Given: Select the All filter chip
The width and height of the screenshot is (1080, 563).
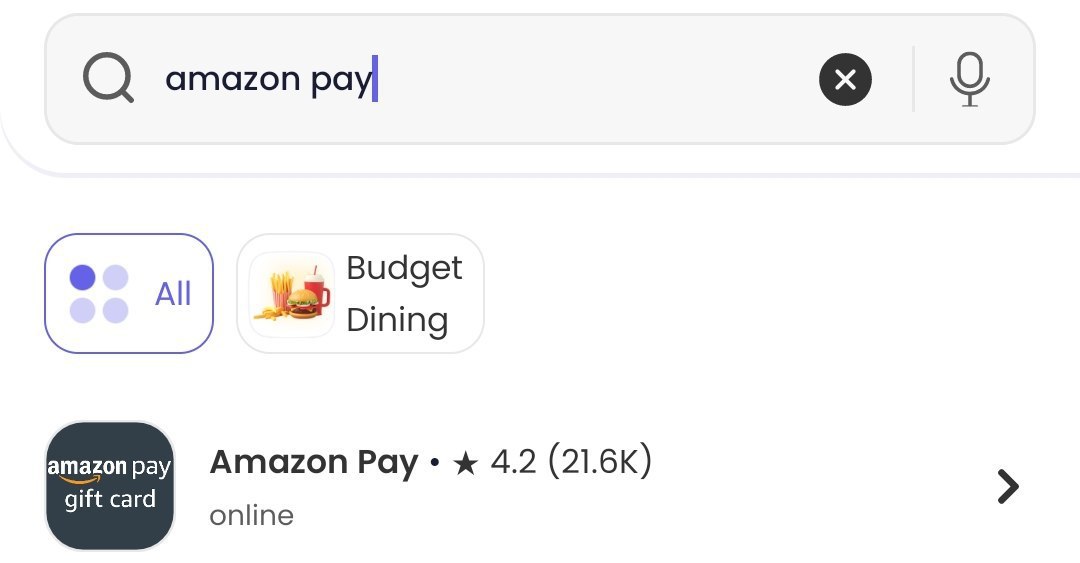Looking at the screenshot, I should point(129,294).
